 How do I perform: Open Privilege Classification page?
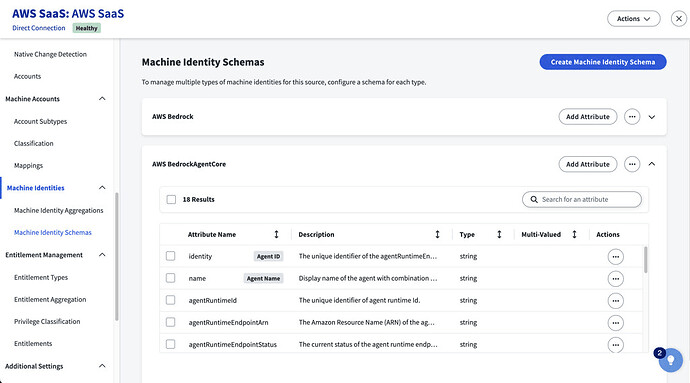47,321
